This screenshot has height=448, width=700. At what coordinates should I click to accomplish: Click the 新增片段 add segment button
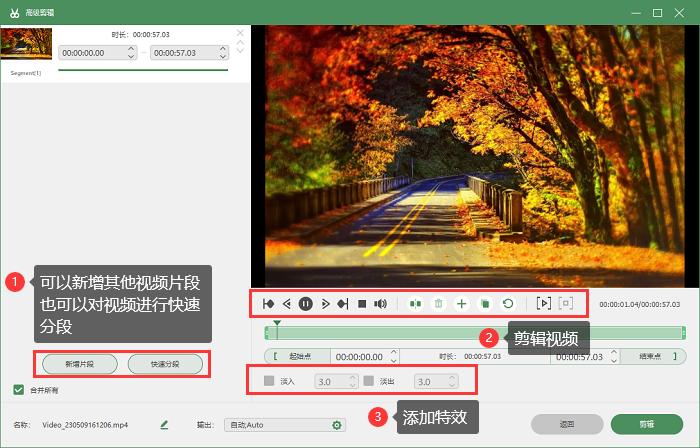point(80,364)
